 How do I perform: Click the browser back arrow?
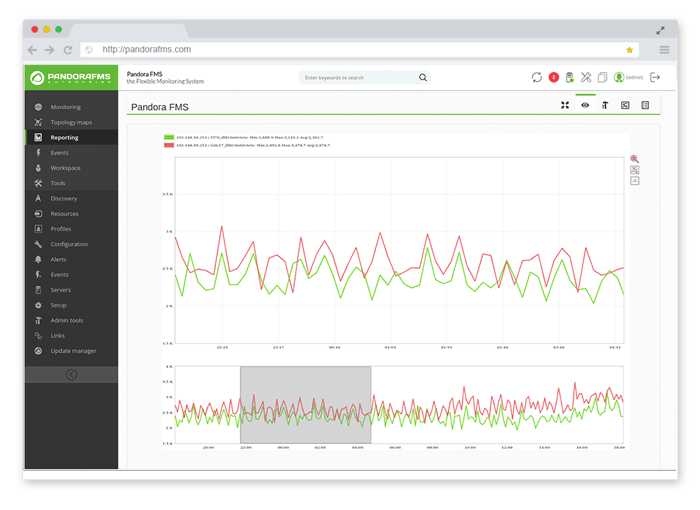[32, 50]
